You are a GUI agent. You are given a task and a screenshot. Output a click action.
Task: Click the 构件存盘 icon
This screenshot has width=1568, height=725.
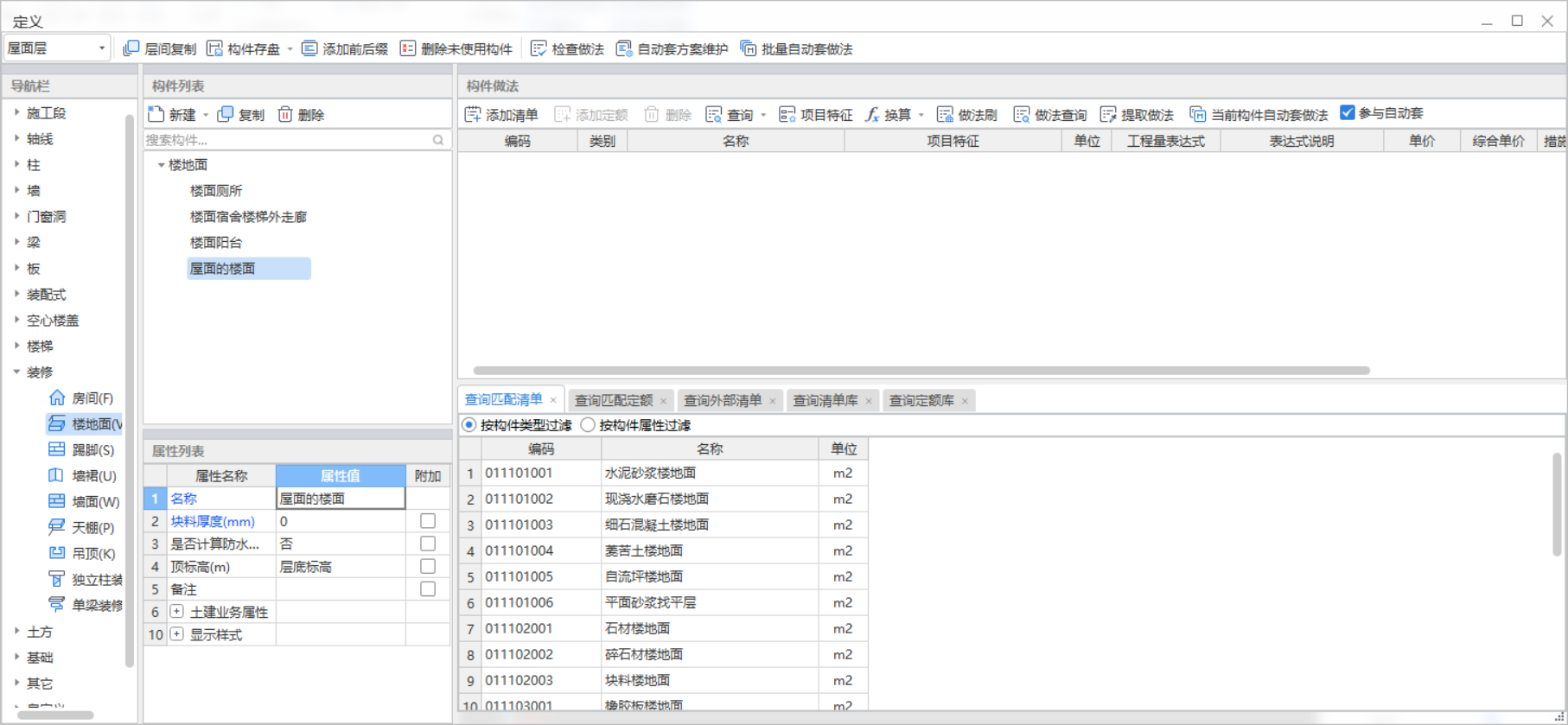click(214, 48)
